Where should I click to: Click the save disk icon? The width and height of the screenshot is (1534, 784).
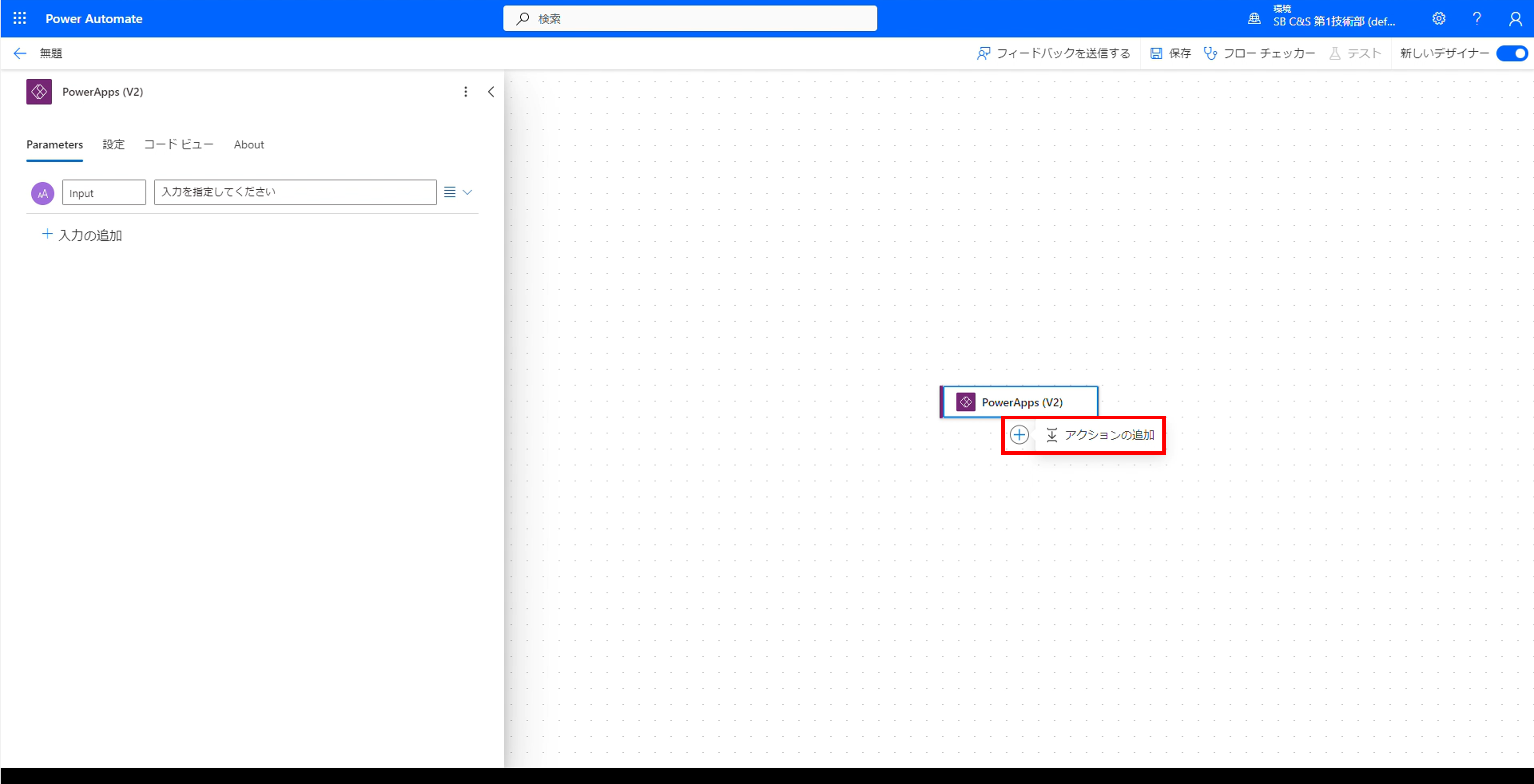[x=1156, y=54]
